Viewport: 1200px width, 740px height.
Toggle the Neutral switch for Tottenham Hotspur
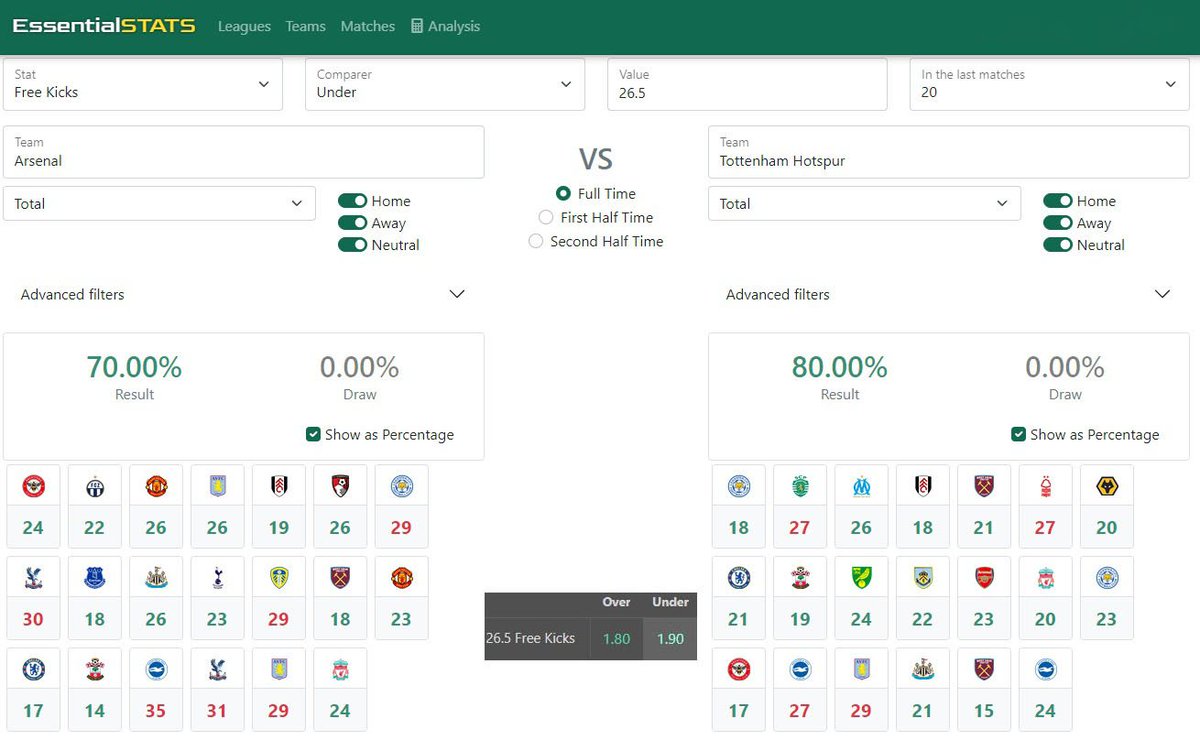click(x=1058, y=245)
